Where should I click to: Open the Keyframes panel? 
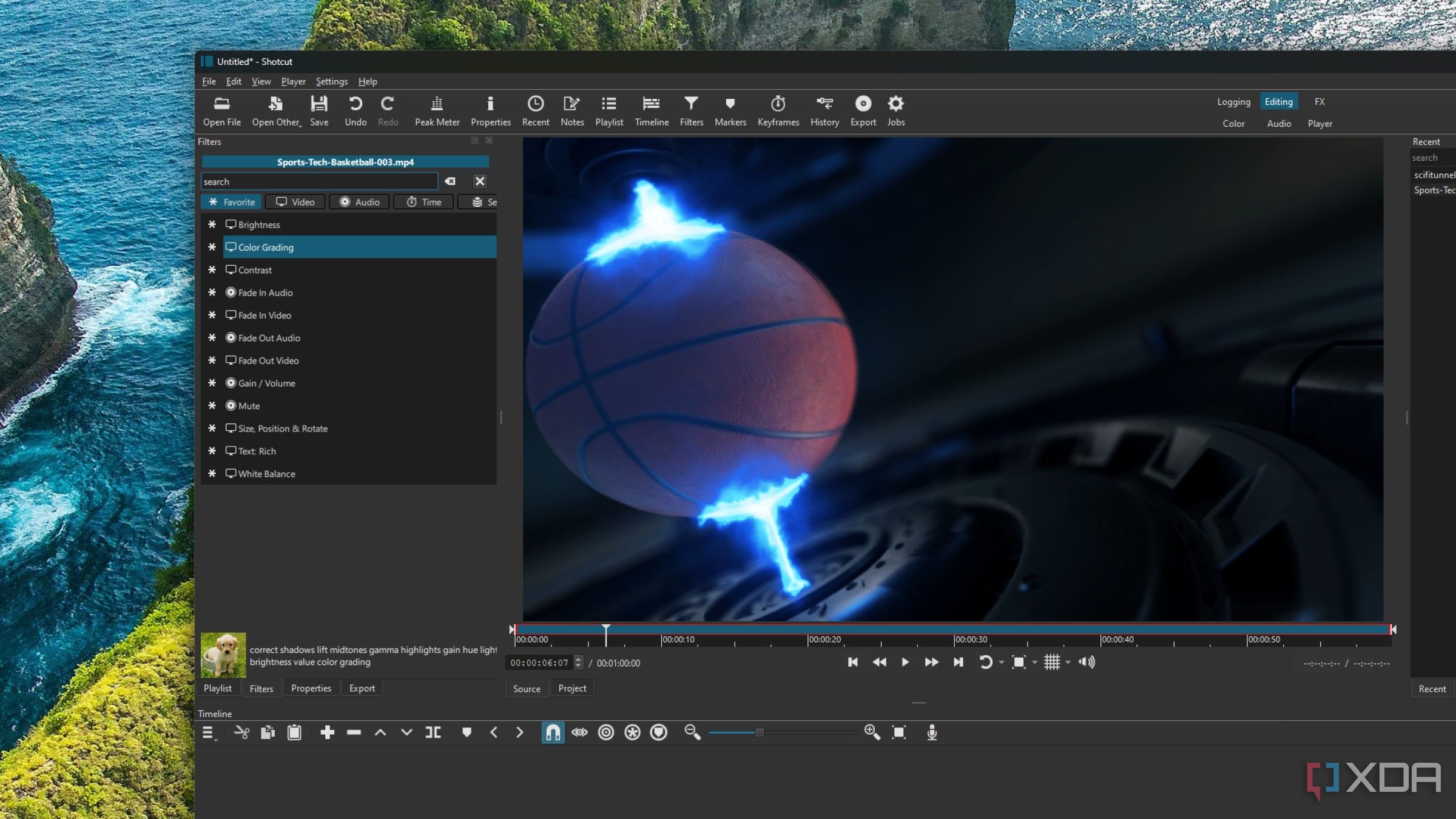[779, 110]
